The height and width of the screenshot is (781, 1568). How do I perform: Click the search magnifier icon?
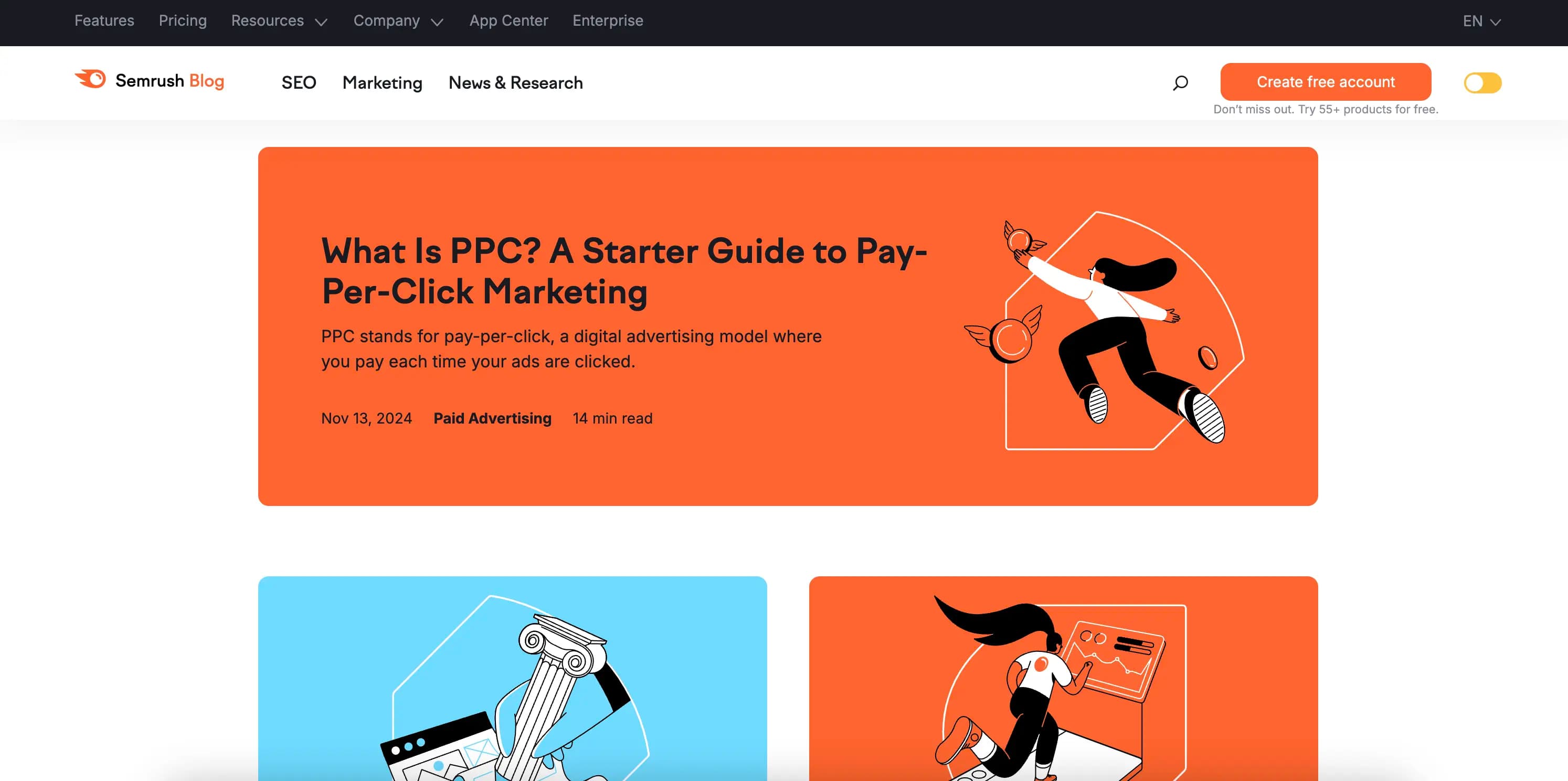click(1180, 83)
